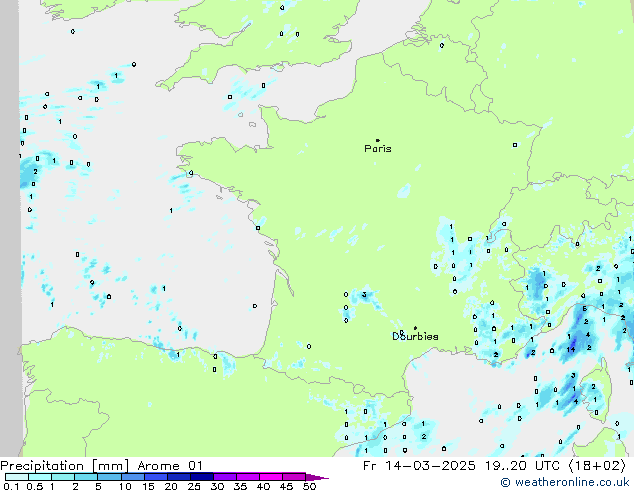Click the Dourbies location label
The width and height of the screenshot is (634, 490).
[415, 336]
